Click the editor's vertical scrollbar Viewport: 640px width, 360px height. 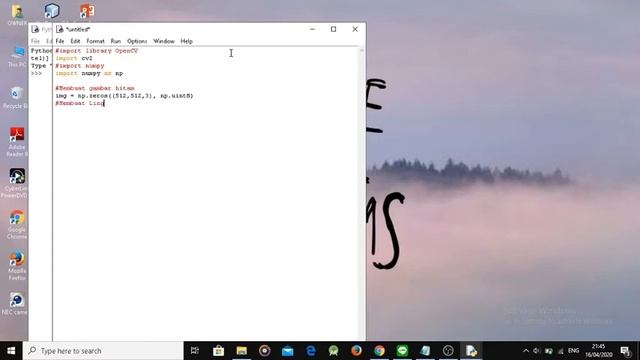click(x=362, y=193)
